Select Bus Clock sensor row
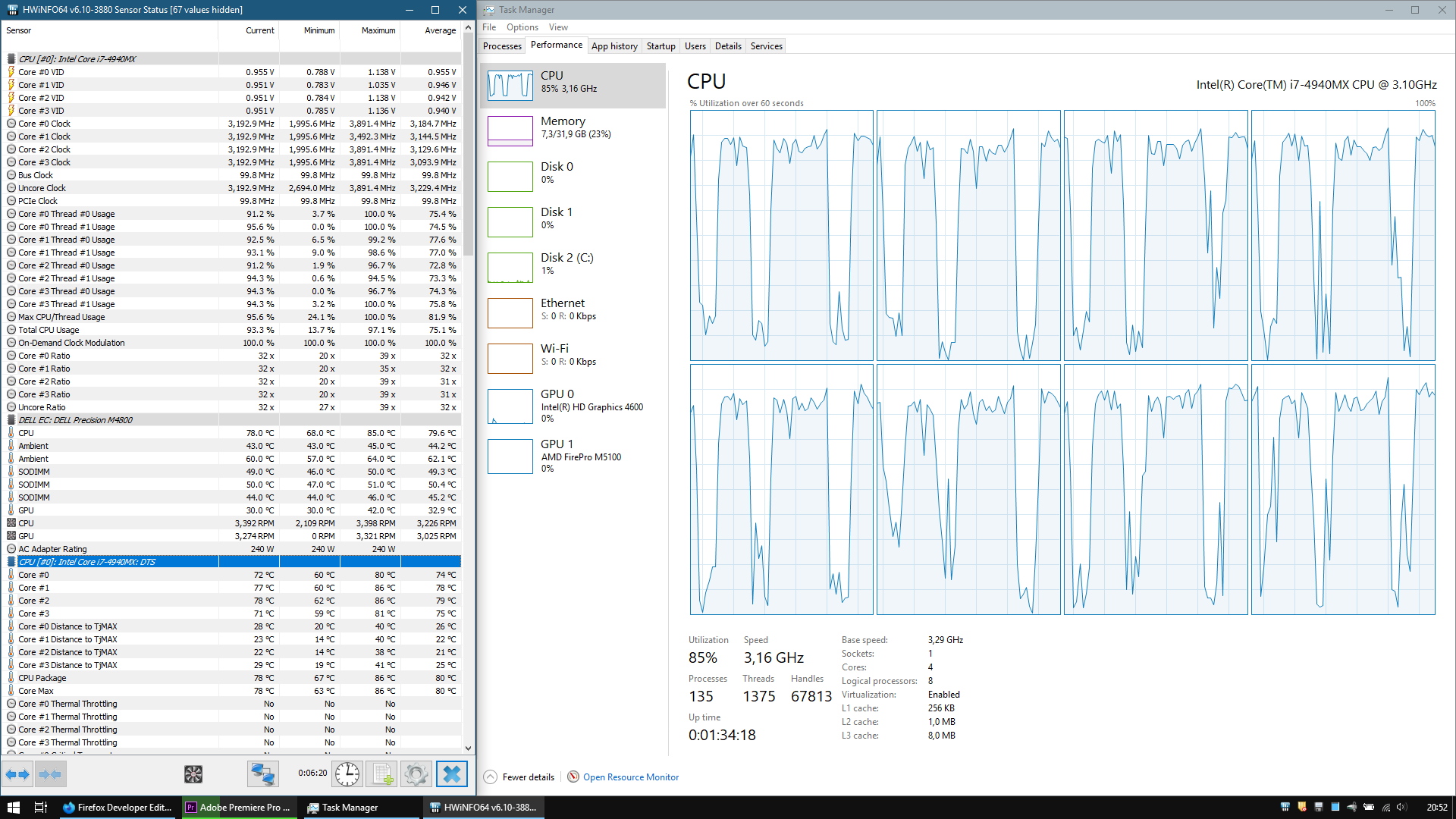 231,175
